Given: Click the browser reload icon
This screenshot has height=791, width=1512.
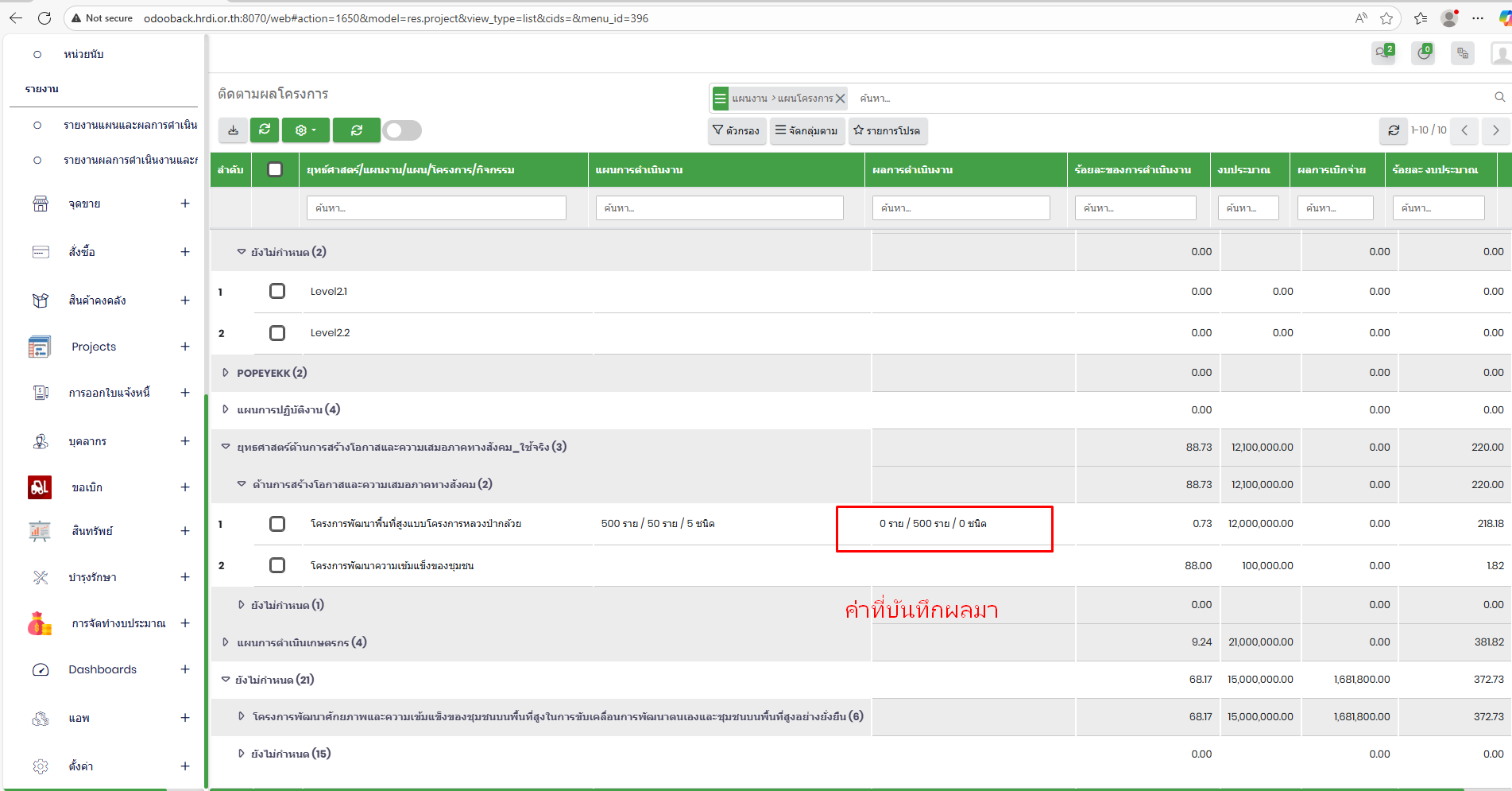Looking at the screenshot, I should [x=44, y=17].
